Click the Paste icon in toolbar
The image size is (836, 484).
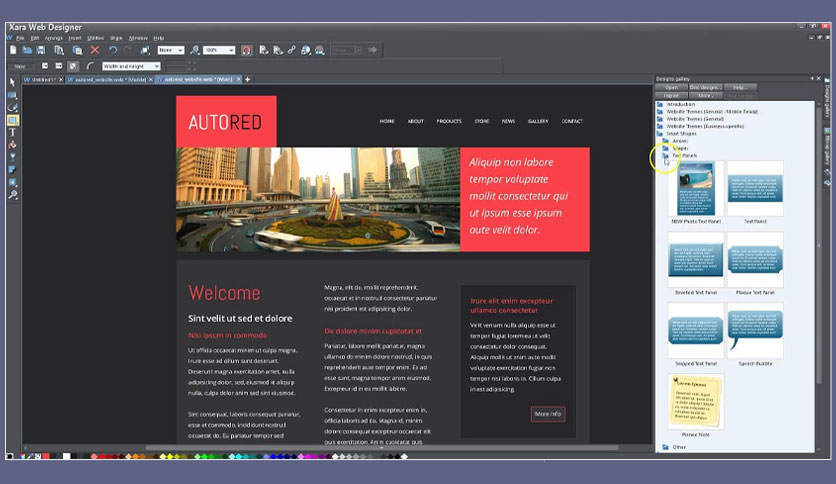tap(77, 50)
